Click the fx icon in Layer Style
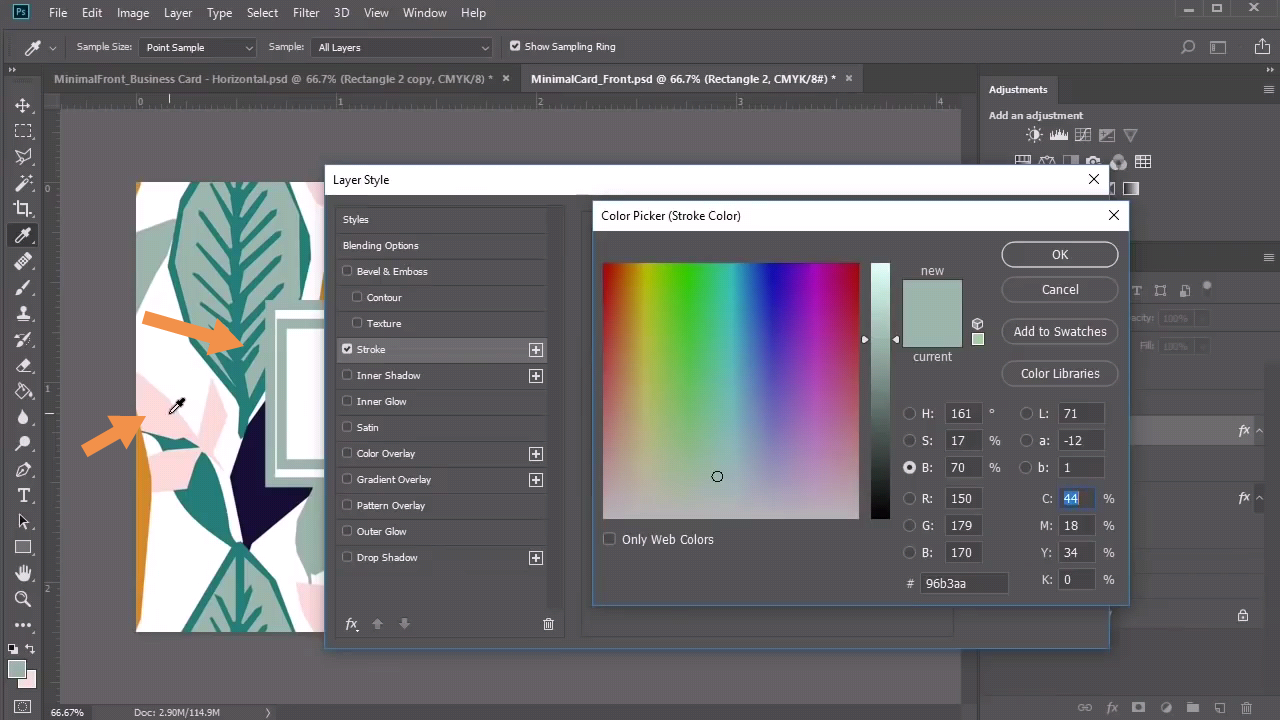The height and width of the screenshot is (720, 1280). [352, 624]
